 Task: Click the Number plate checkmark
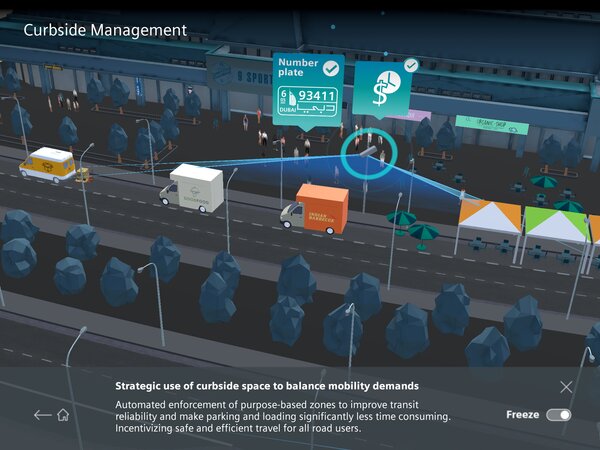click(x=331, y=68)
